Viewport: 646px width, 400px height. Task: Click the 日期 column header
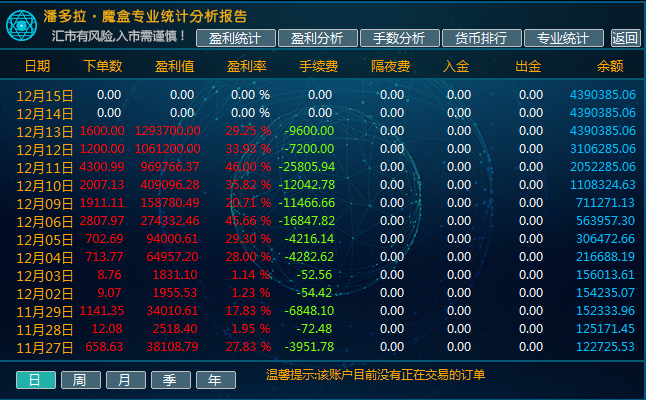point(37,66)
